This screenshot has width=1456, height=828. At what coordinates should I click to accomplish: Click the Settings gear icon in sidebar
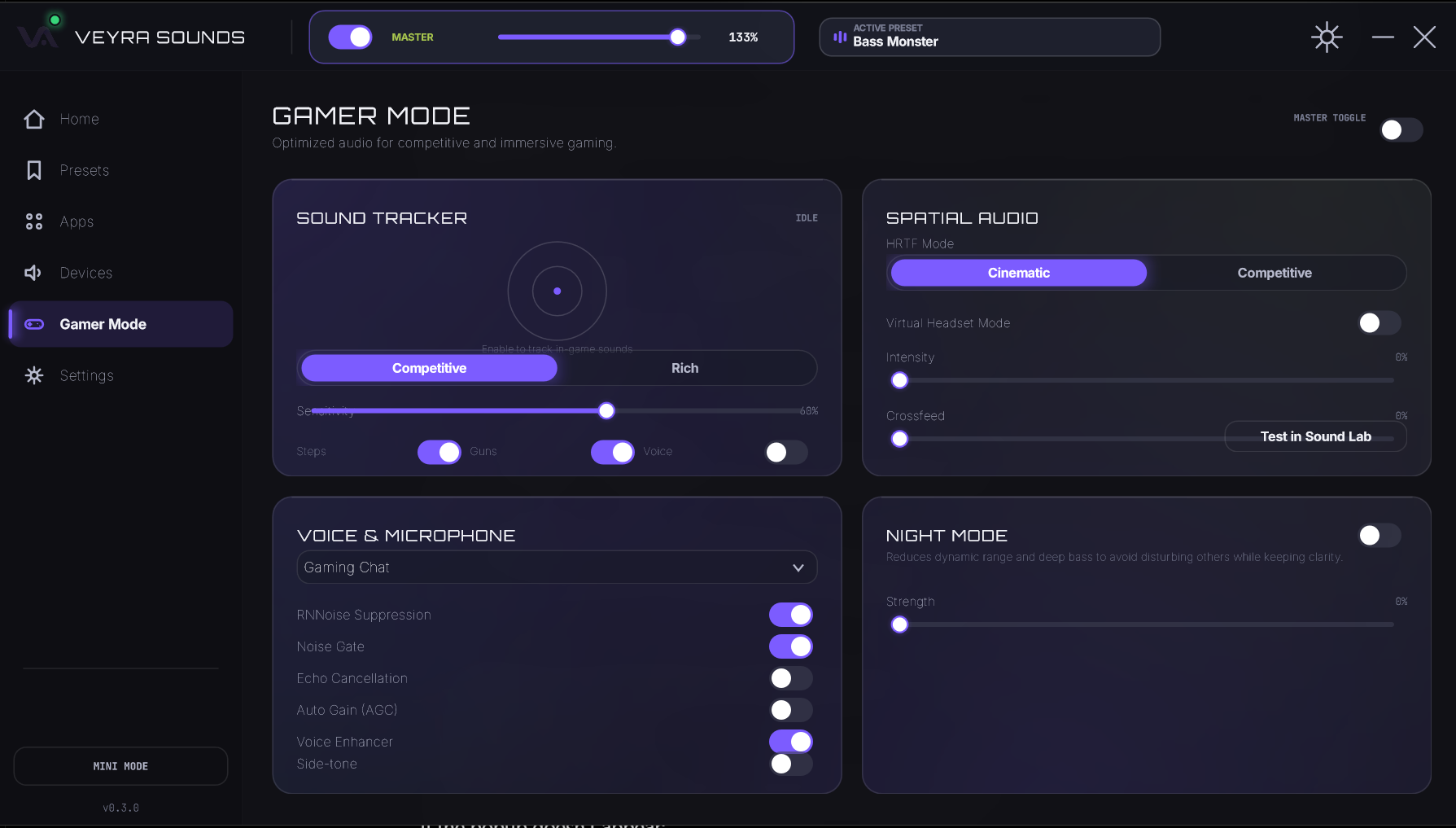[34, 375]
